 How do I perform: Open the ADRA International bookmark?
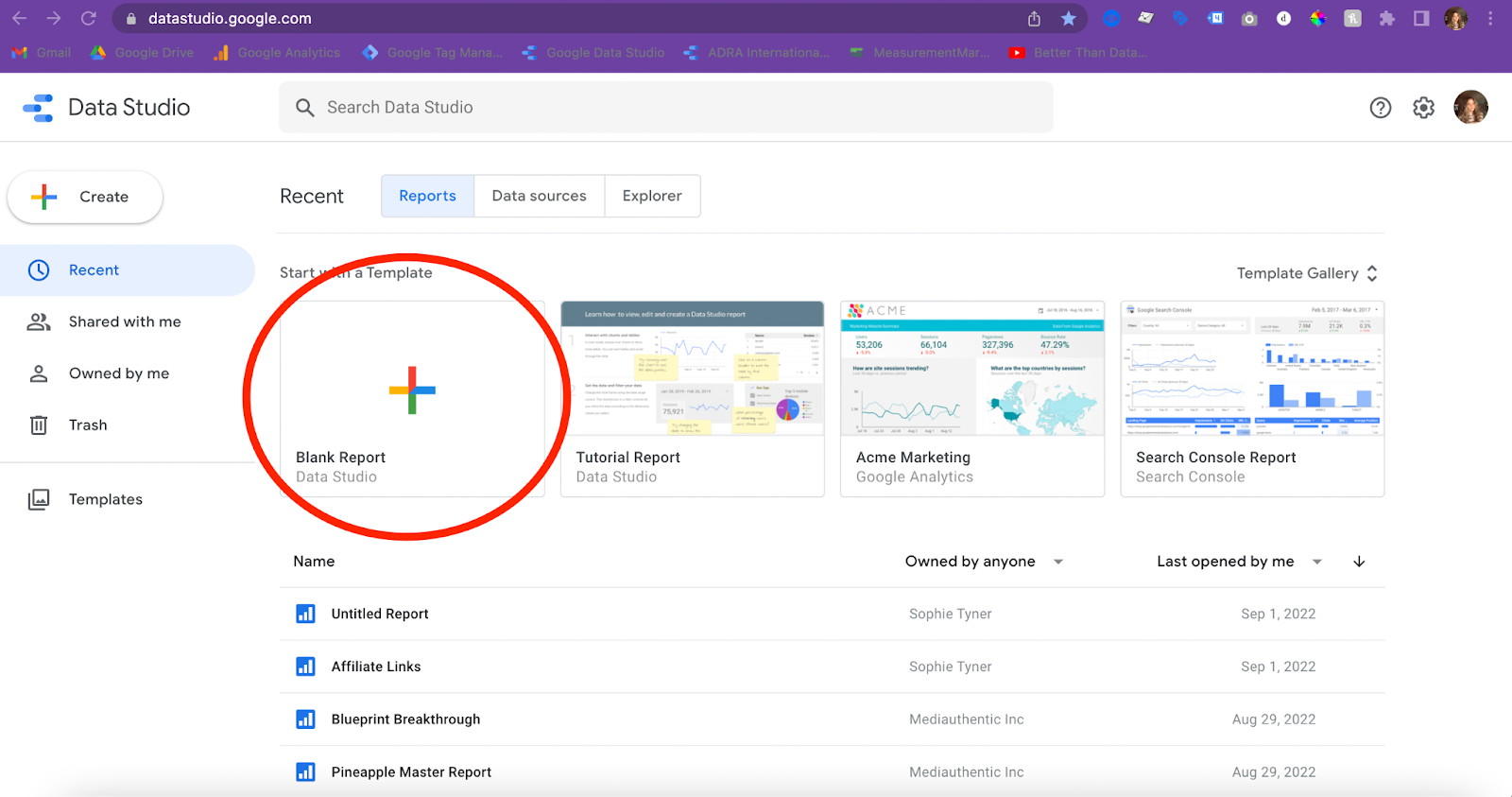tap(756, 53)
